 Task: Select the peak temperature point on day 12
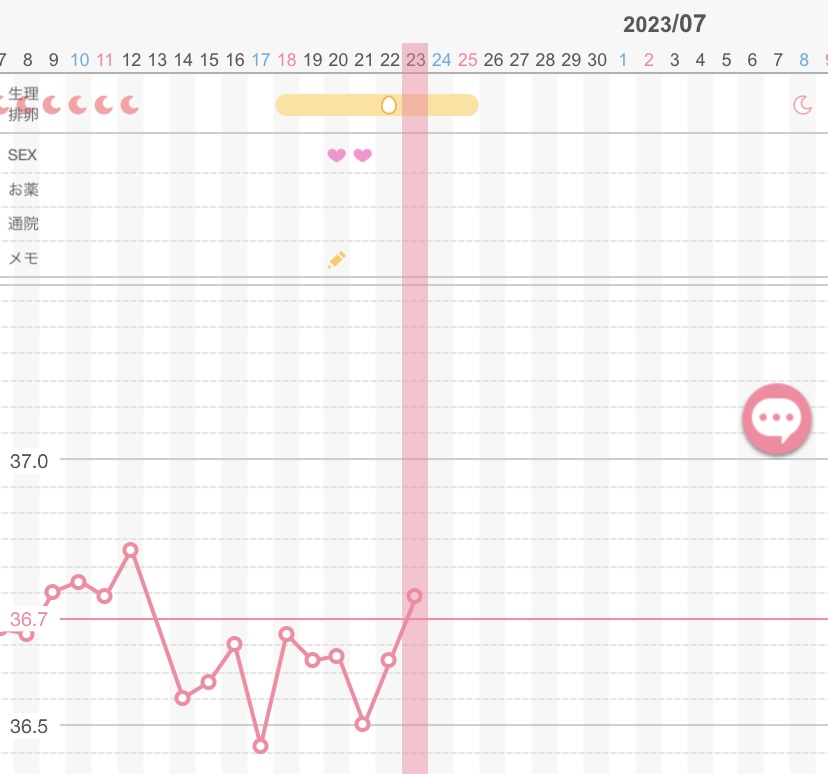click(130, 550)
